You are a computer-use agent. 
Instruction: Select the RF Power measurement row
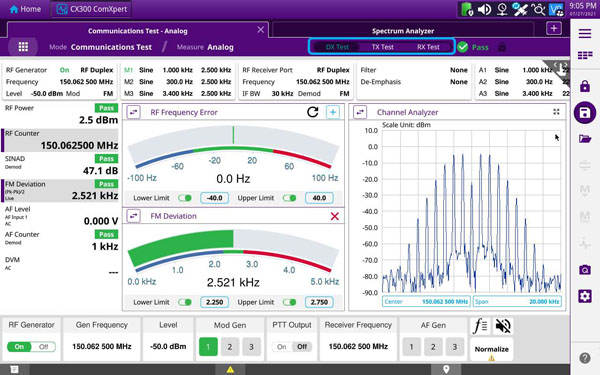pos(60,114)
